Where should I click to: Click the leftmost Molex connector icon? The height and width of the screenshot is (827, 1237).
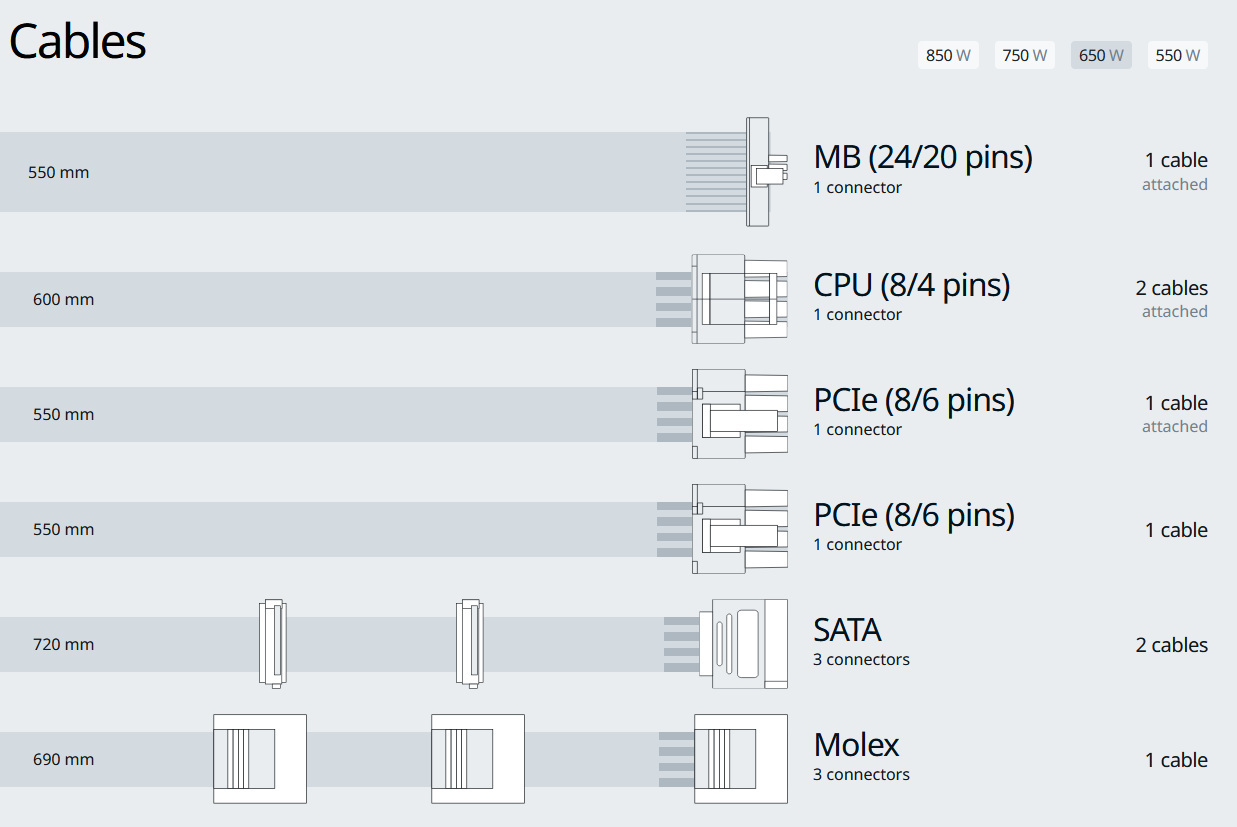click(259, 759)
